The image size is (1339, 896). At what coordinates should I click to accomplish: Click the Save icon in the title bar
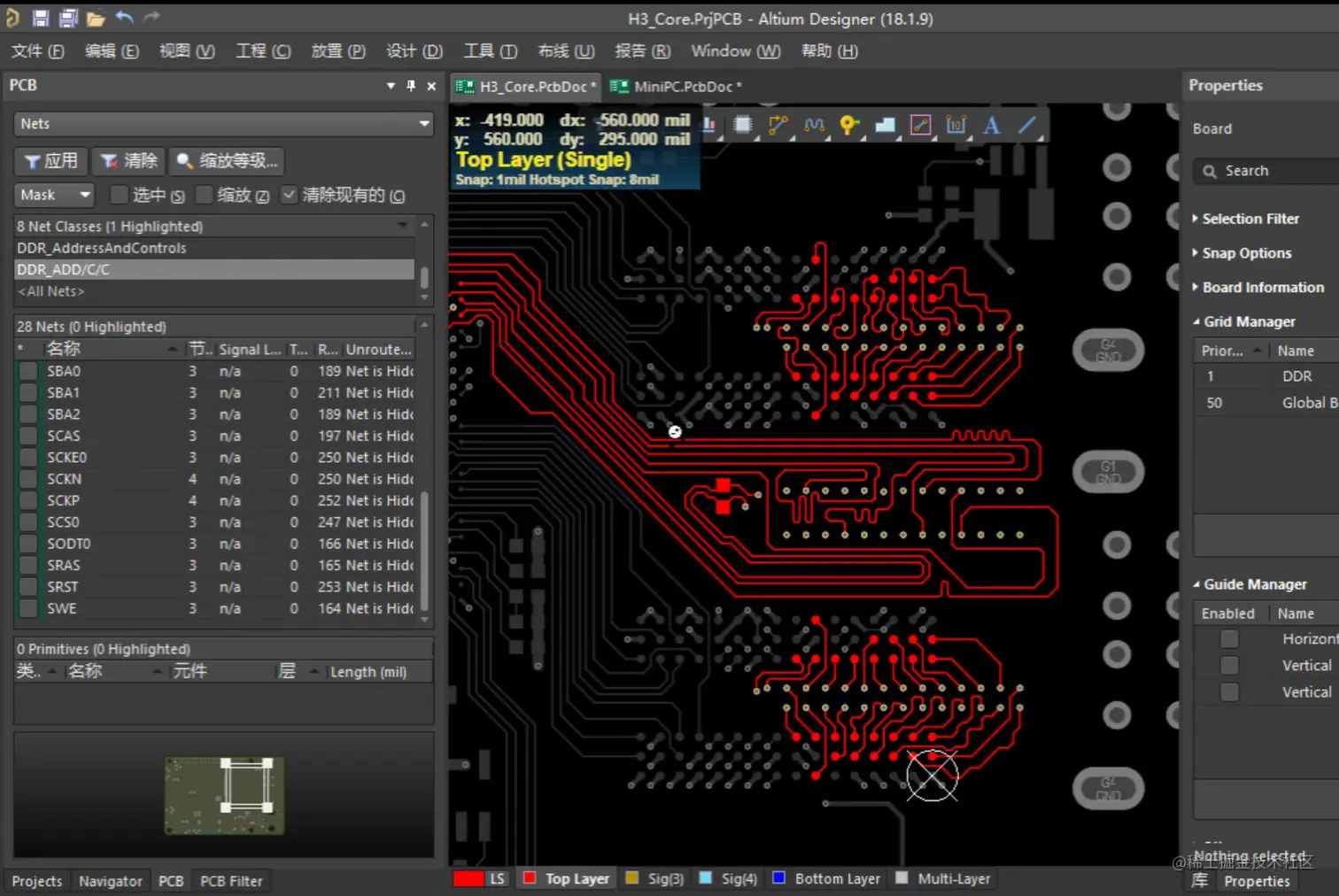(x=41, y=18)
